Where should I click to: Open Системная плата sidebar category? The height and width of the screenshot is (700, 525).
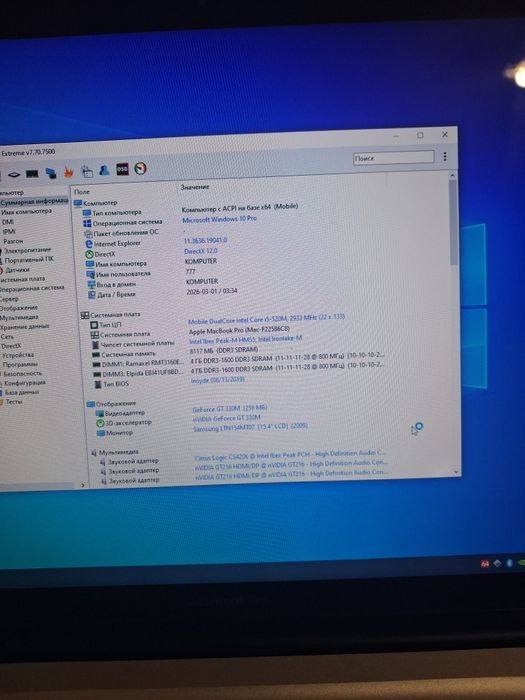tap(22, 279)
